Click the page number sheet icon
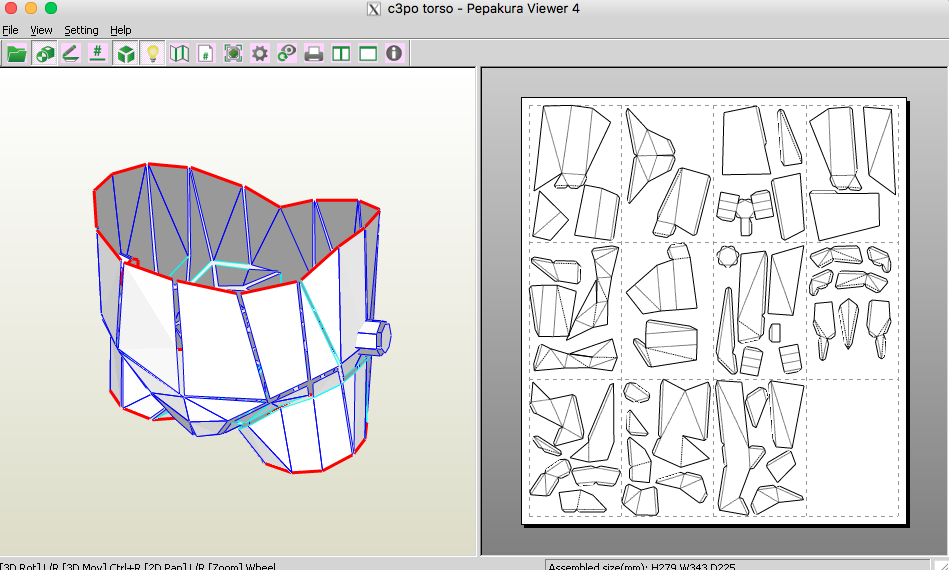The height and width of the screenshot is (570, 949). tap(206, 54)
